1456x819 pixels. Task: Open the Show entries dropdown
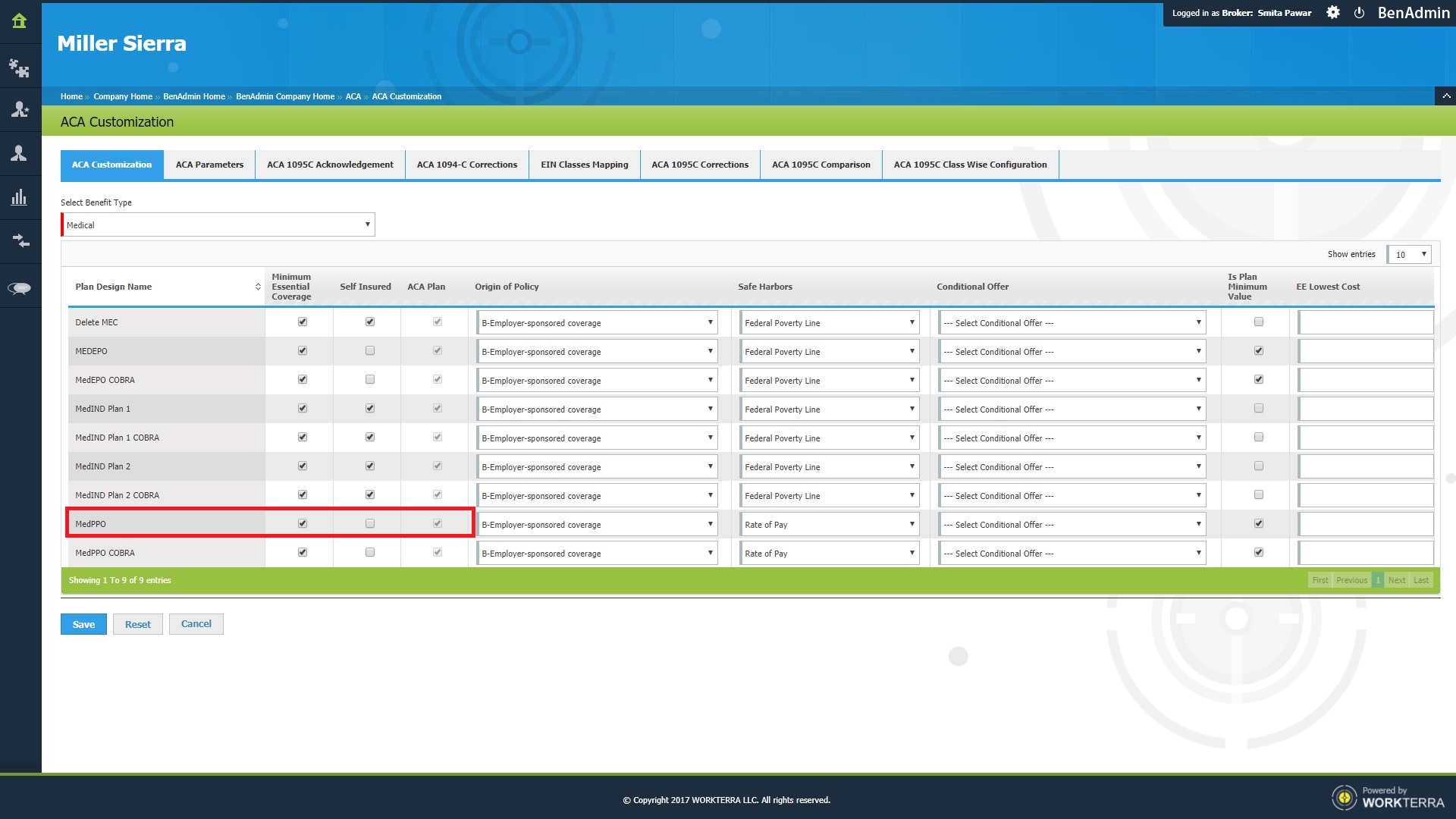1409,254
